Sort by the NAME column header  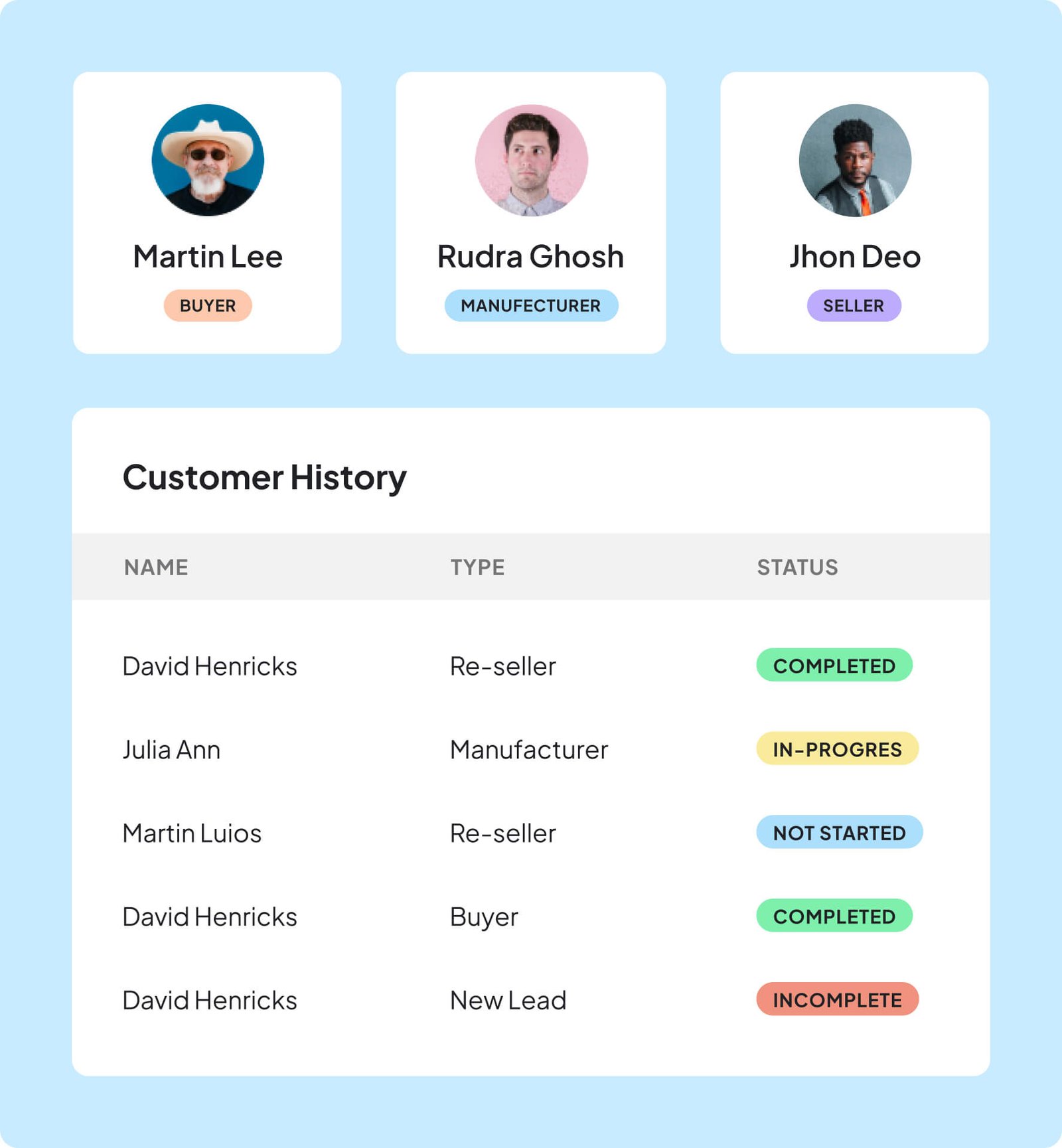coord(156,567)
